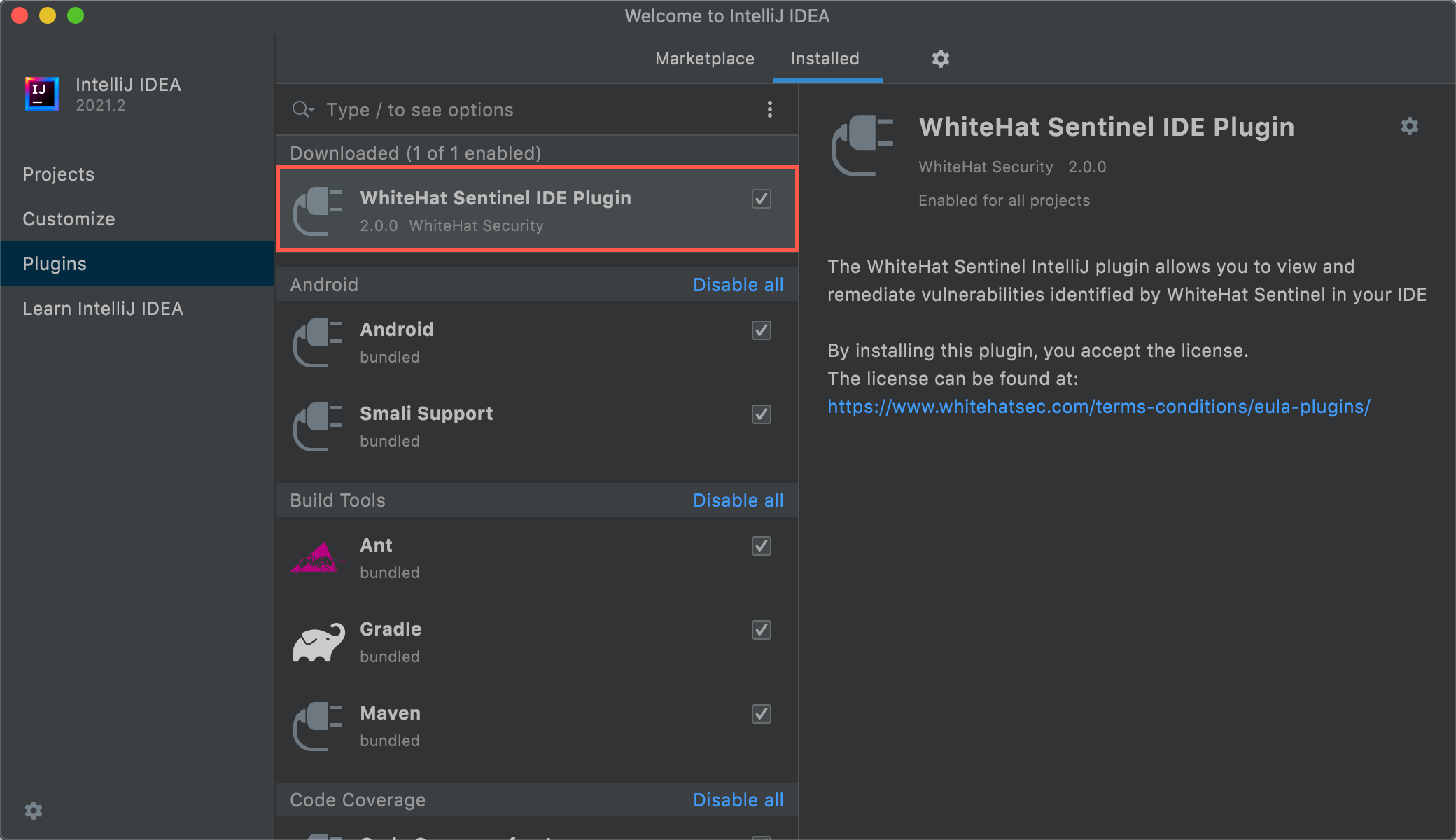
Task: Open Learn IntelliJ IDEA section
Action: pyautogui.click(x=137, y=309)
